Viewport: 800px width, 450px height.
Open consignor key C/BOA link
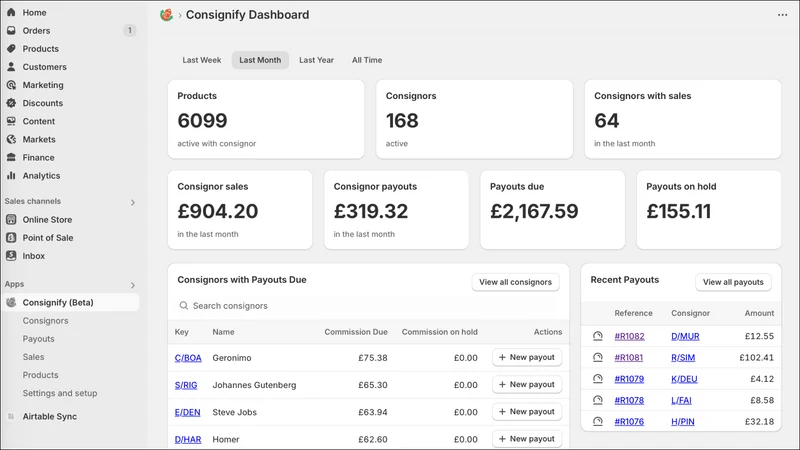click(x=188, y=358)
